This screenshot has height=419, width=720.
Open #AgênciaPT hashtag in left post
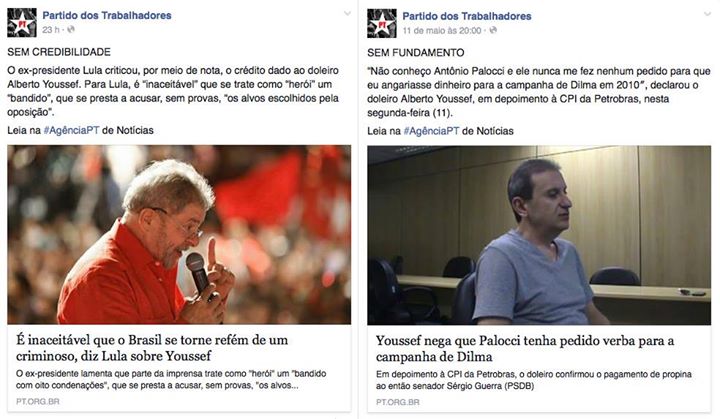click(x=71, y=130)
